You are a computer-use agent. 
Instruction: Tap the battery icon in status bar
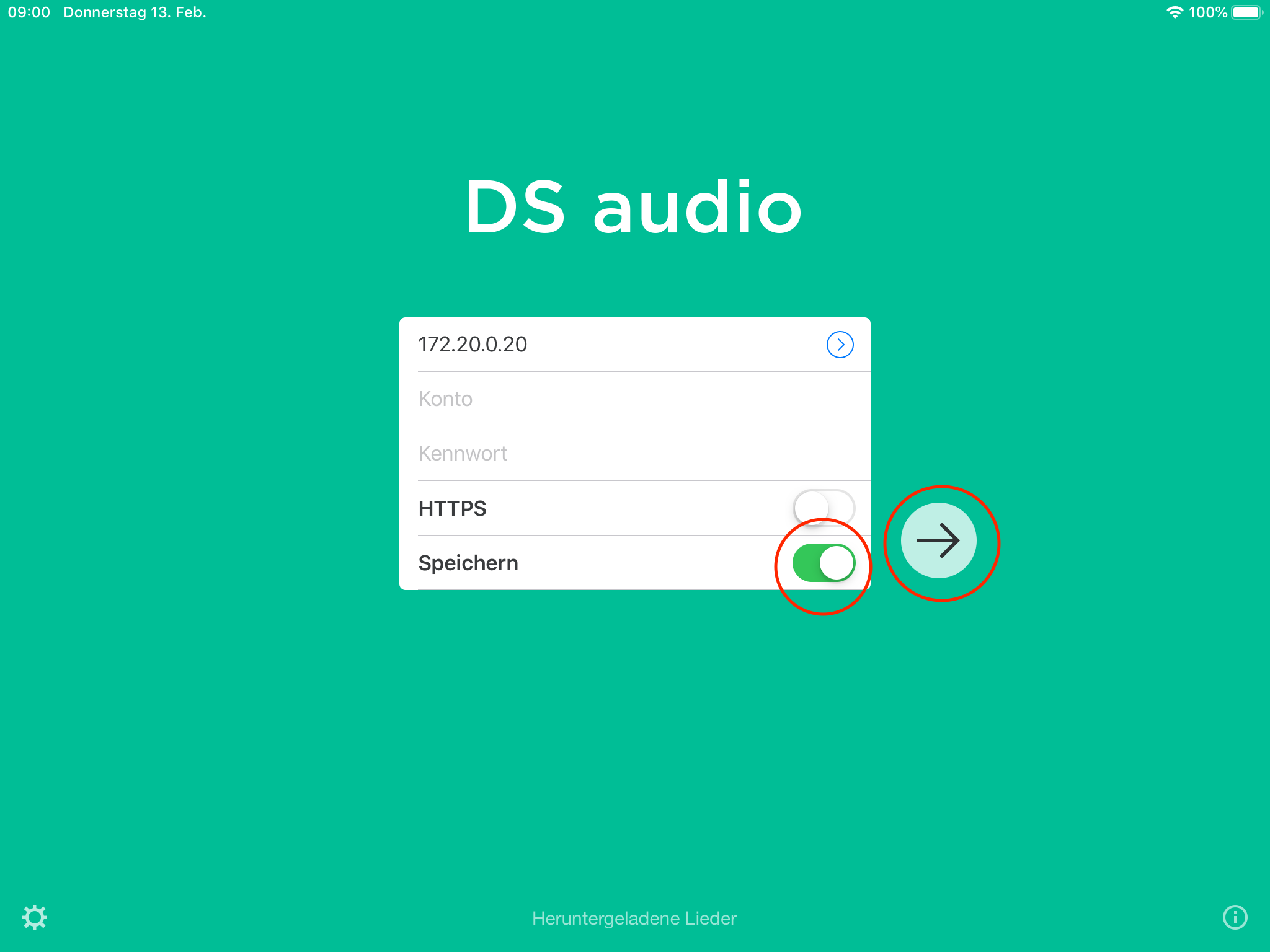(x=1246, y=12)
